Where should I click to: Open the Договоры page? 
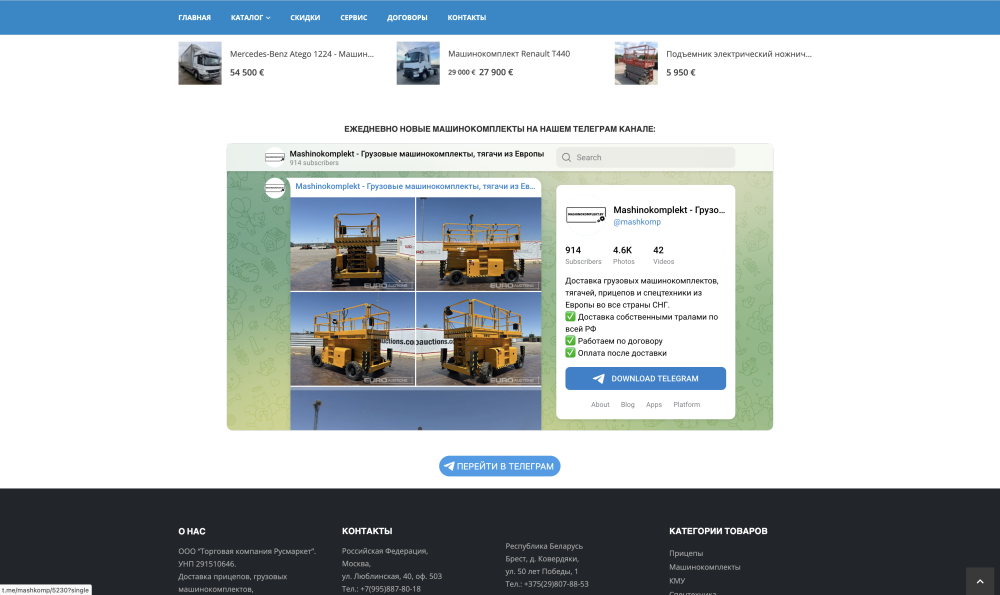pos(407,18)
